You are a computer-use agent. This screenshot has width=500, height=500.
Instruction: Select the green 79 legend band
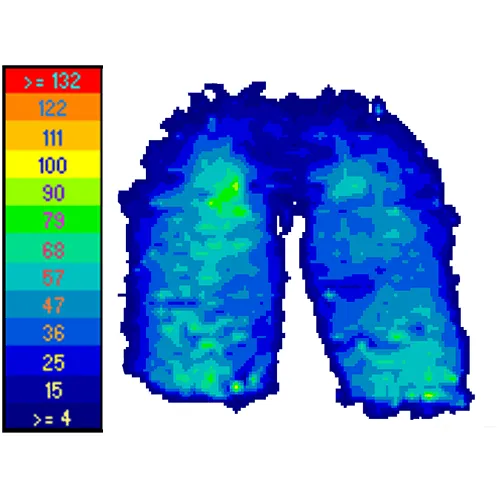coord(53,220)
